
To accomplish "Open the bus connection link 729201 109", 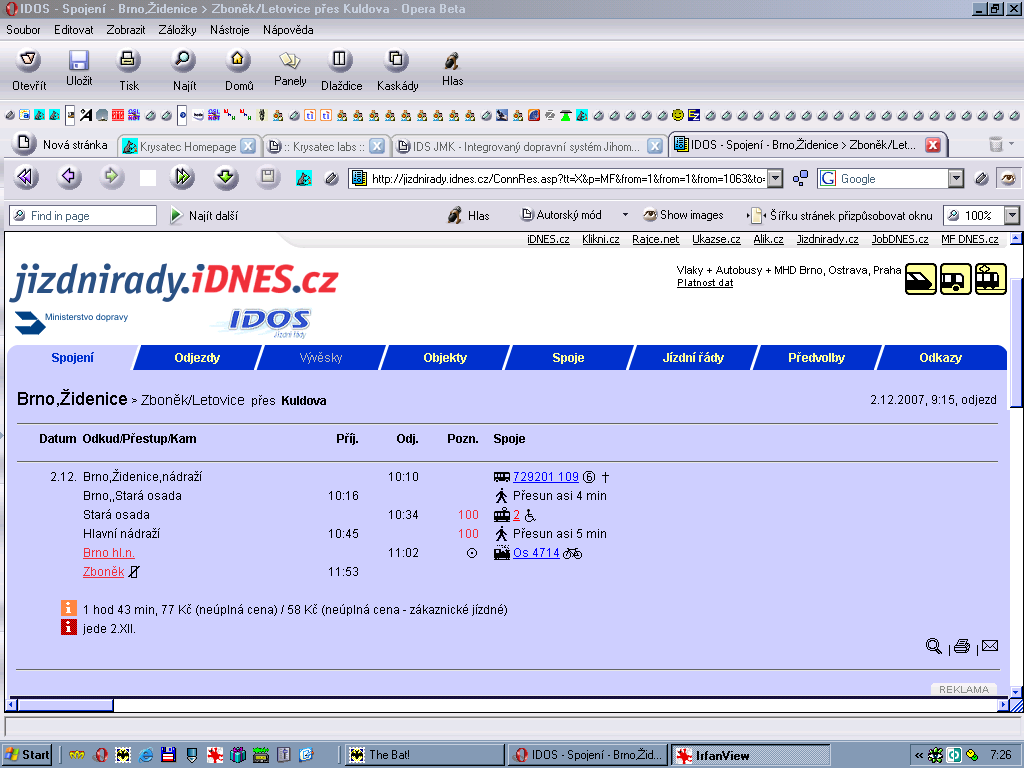I will 546,477.
